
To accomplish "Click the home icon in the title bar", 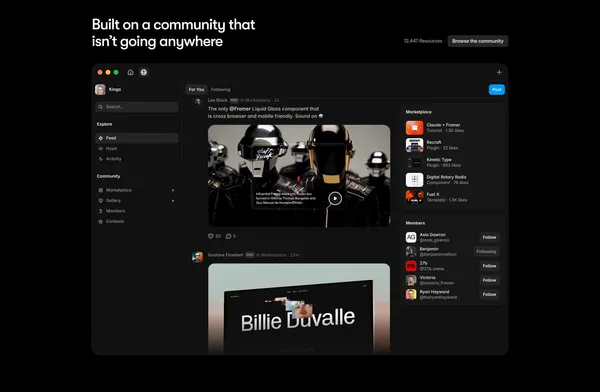I will (x=130, y=72).
